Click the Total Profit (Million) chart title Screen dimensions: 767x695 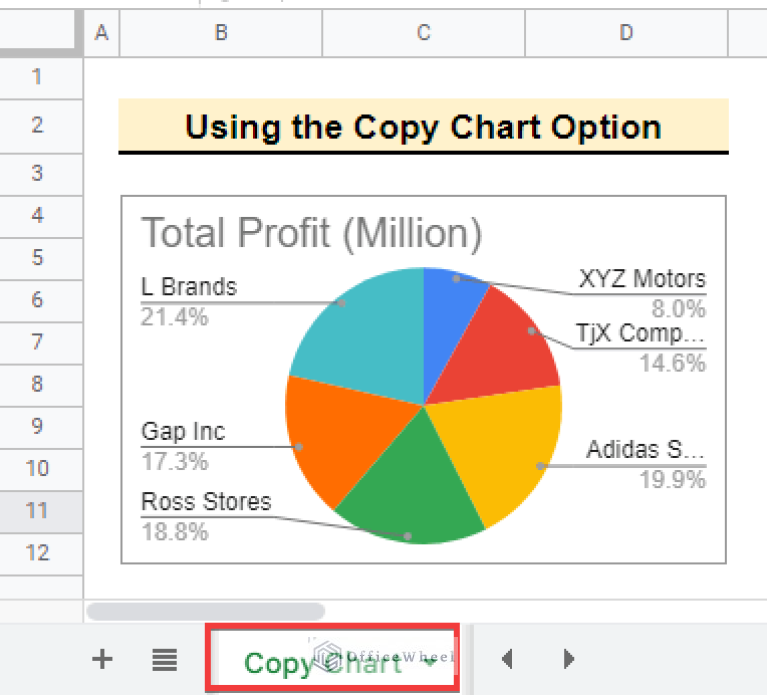[x=311, y=234]
